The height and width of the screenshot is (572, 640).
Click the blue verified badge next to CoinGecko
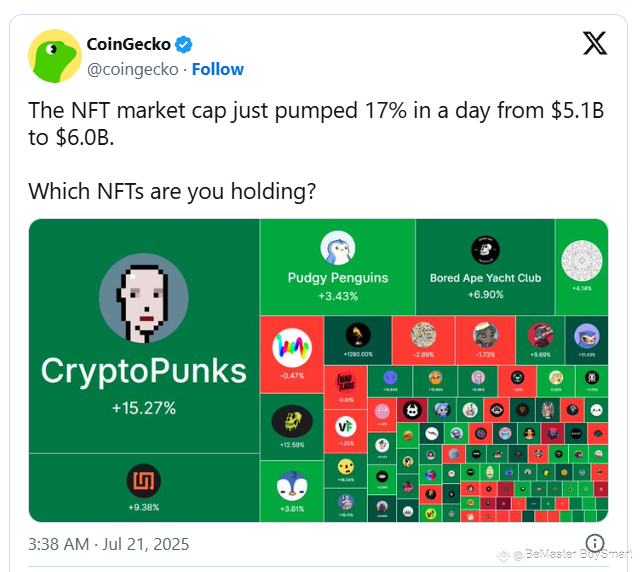point(184,45)
